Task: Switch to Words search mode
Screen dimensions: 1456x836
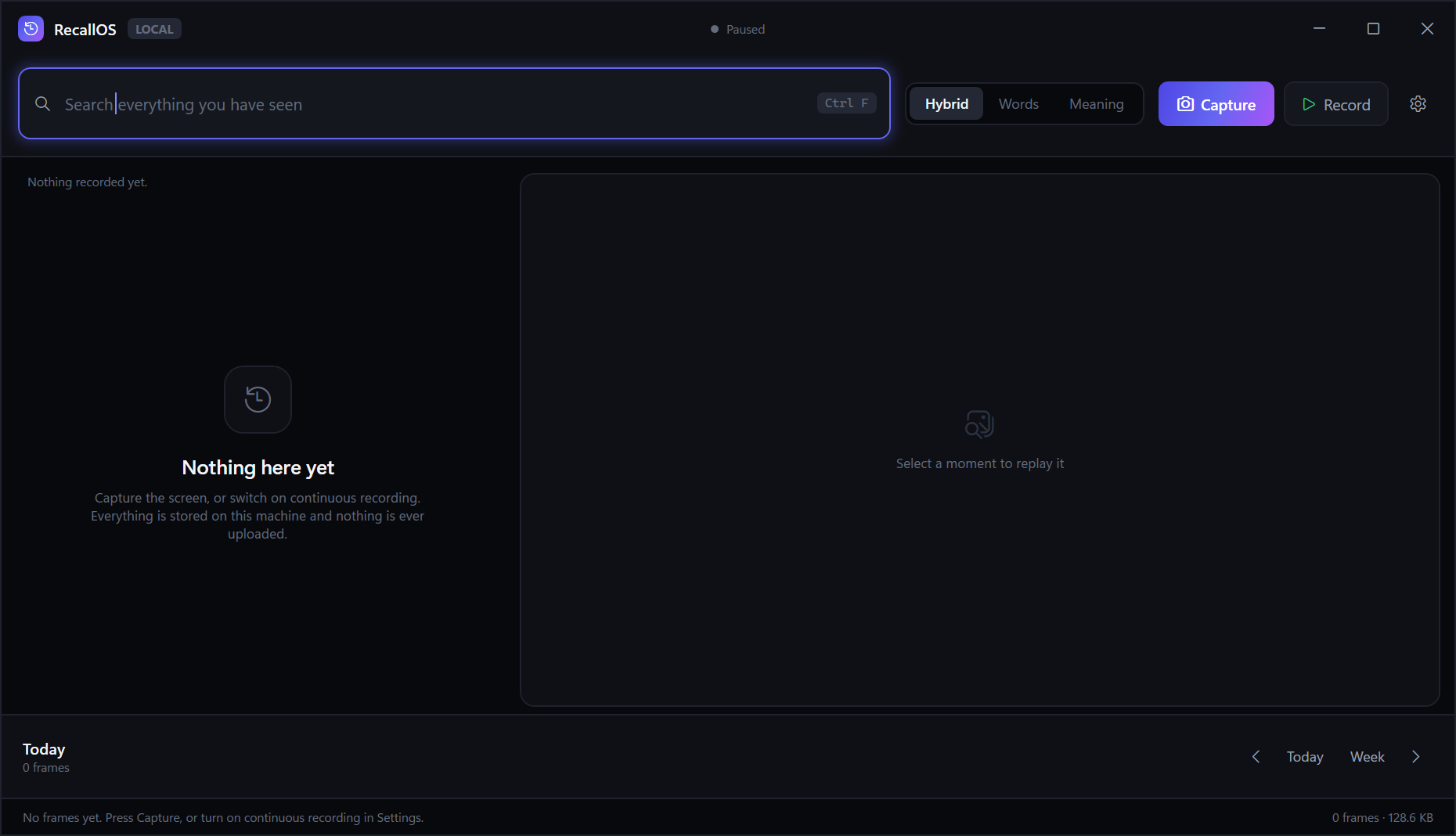Action: pos(1018,103)
